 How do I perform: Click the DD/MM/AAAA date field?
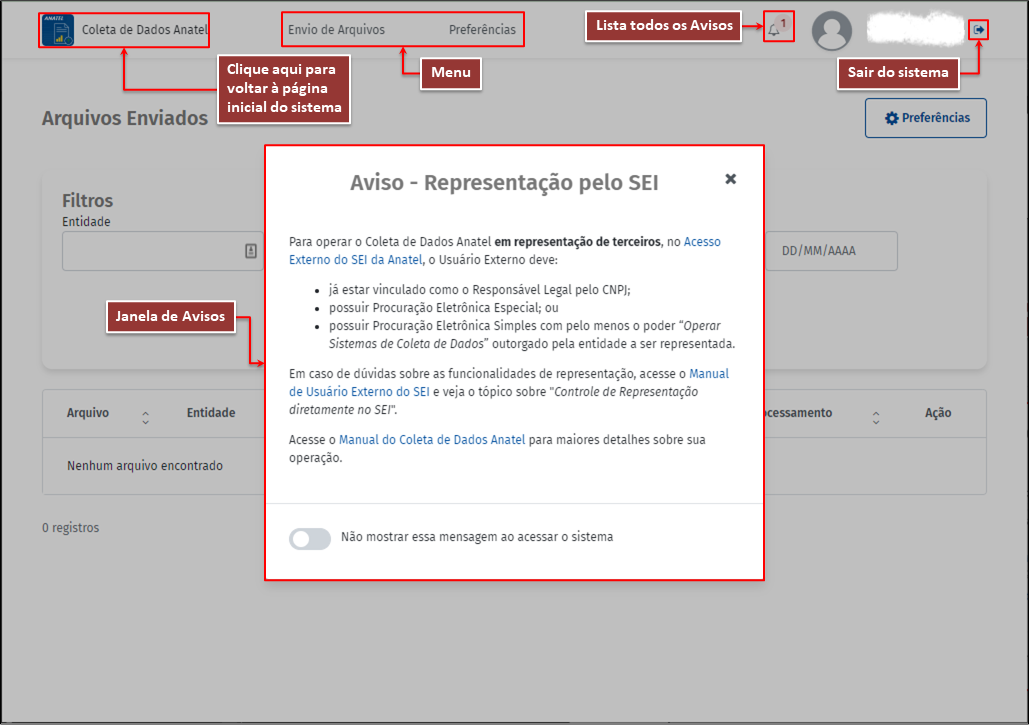831,252
